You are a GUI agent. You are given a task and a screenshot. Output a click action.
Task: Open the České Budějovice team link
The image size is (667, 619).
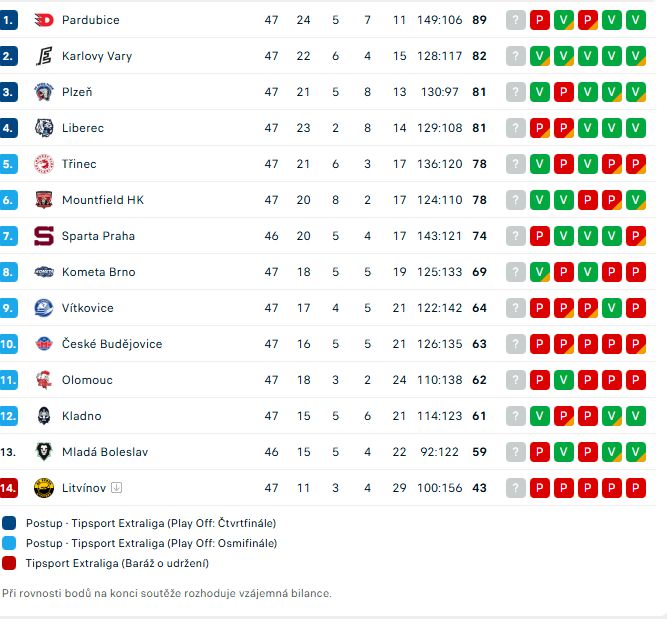pyautogui.click(x=112, y=344)
